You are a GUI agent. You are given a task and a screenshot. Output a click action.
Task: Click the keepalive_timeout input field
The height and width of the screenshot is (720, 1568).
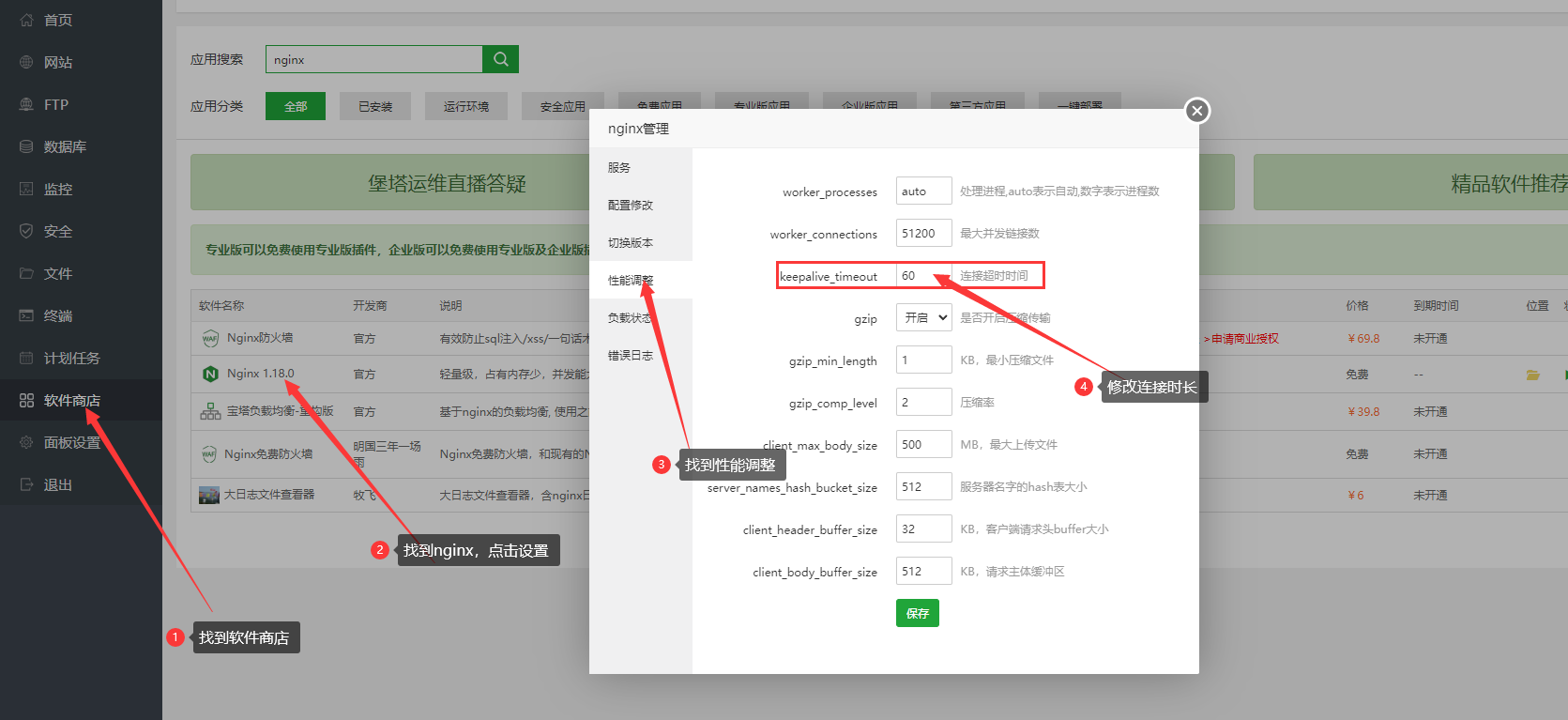tap(923, 276)
